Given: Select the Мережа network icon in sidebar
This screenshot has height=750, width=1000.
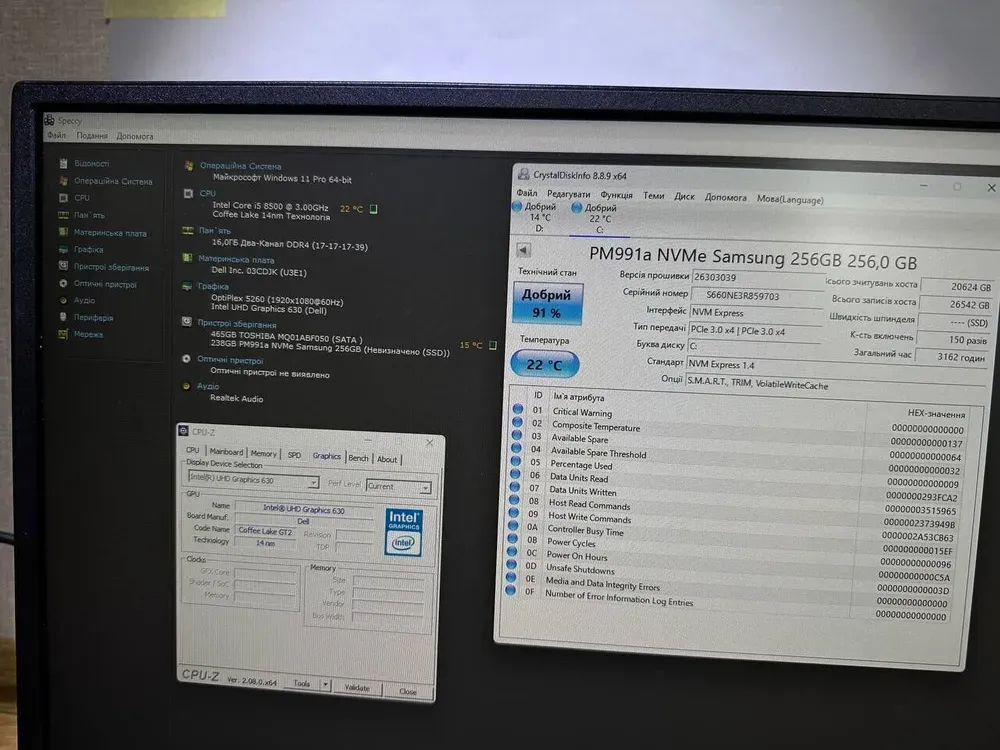Looking at the screenshot, I should [63, 334].
